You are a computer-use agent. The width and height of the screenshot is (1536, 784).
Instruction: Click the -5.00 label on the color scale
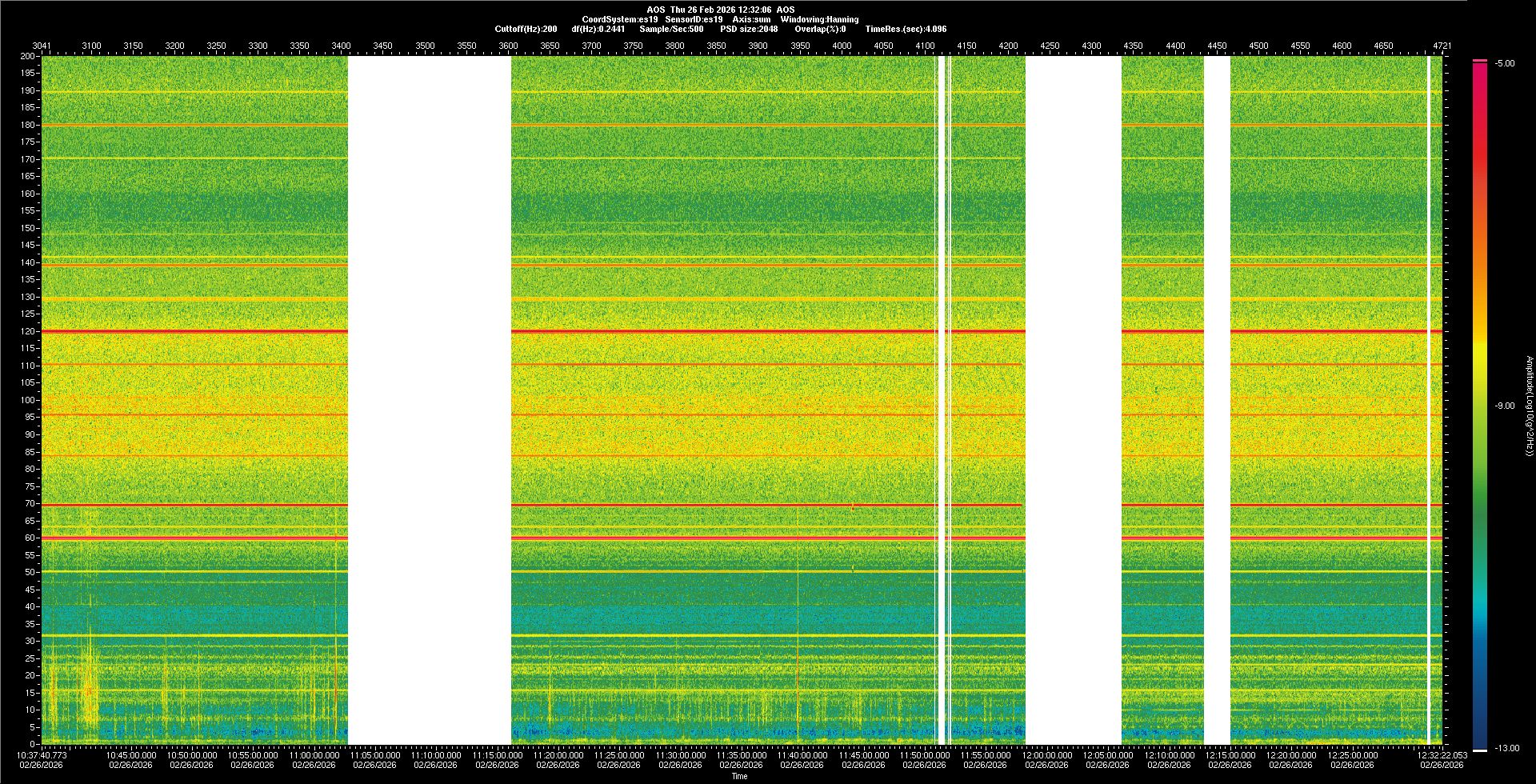pos(1504,64)
